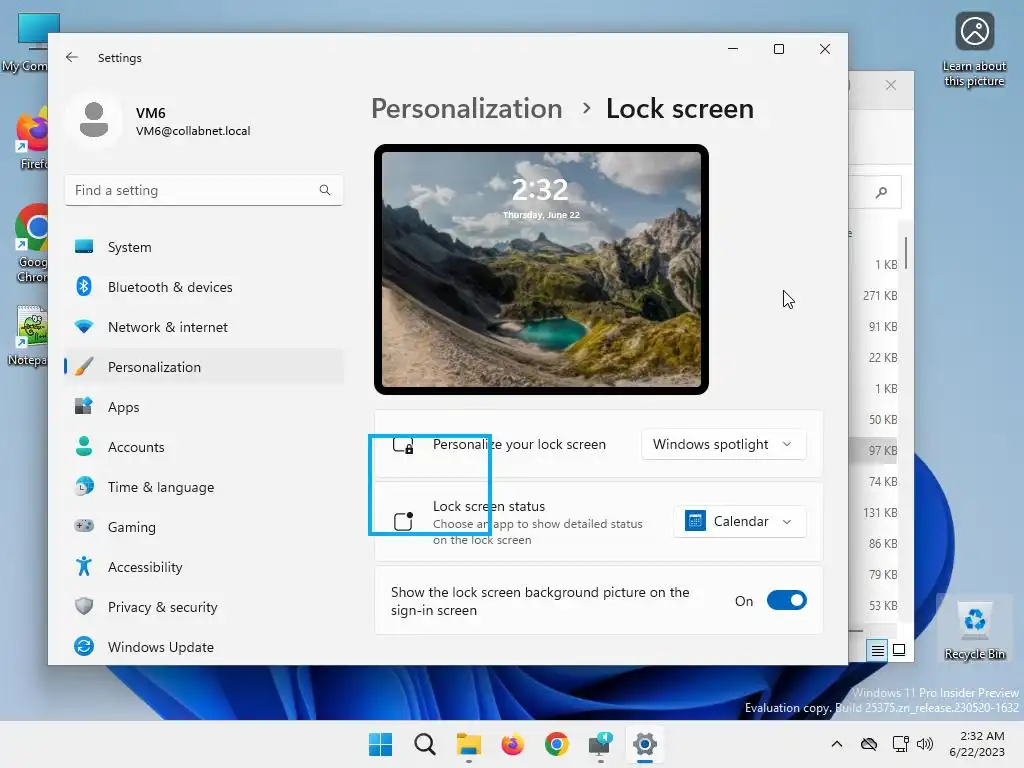The image size is (1024, 768).
Task: Open the Recycle Bin desktop icon
Action: (974, 630)
